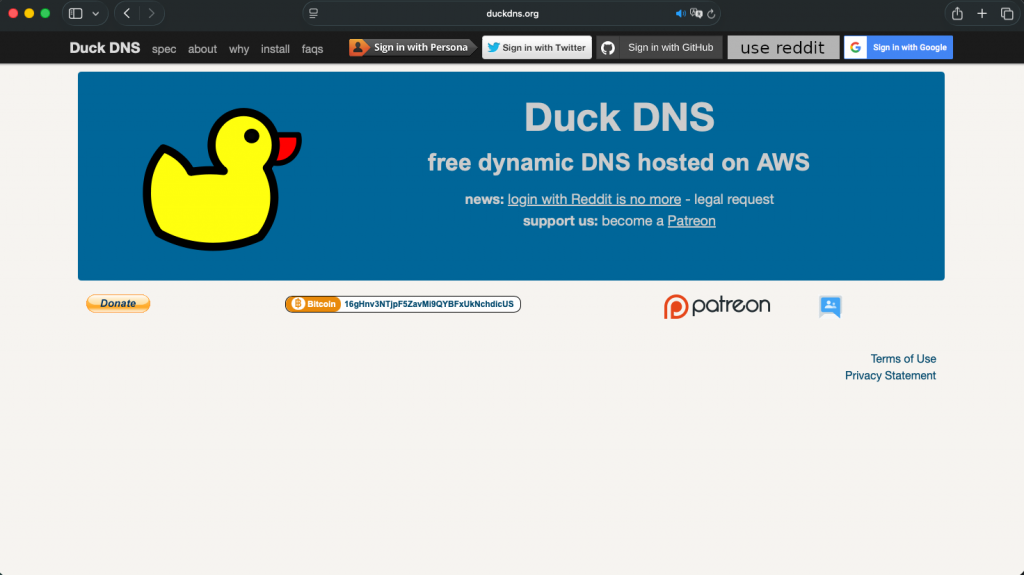Click the blue Google contacts icon

[x=830, y=307]
